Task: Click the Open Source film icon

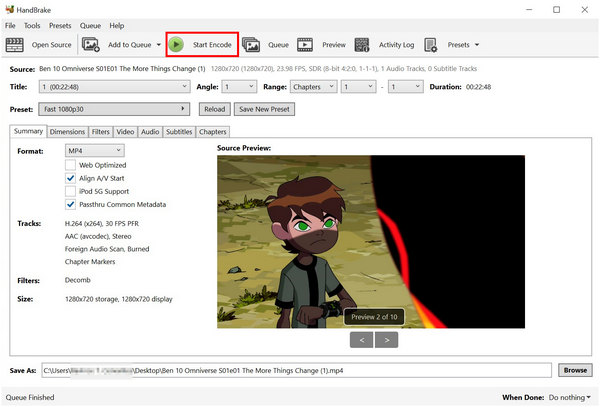Action: click(15, 45)
